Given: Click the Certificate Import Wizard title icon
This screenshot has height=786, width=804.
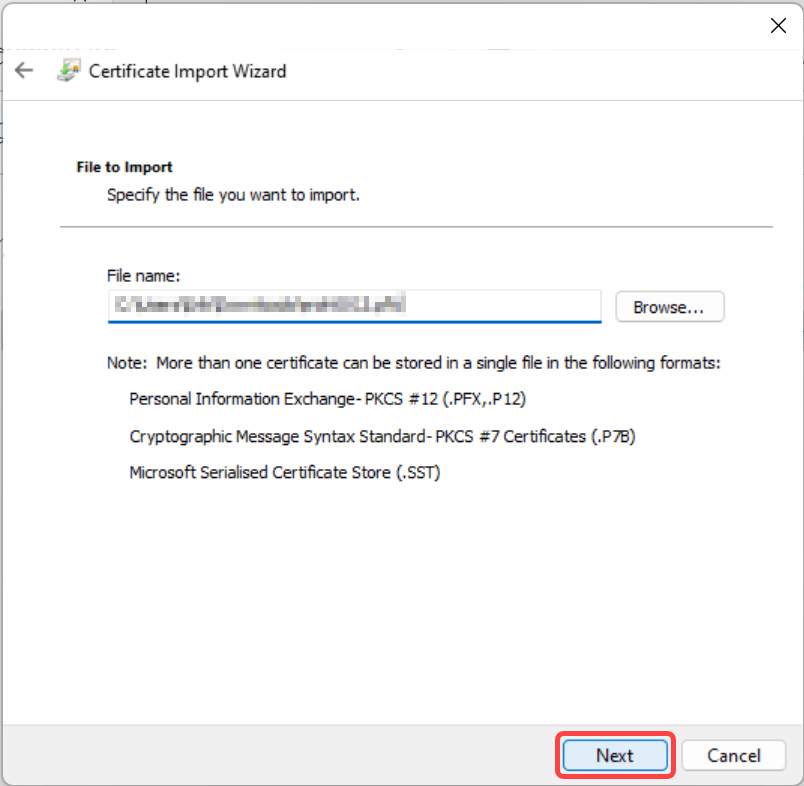Looking at the screenshot, I should [x=69, y=70].
